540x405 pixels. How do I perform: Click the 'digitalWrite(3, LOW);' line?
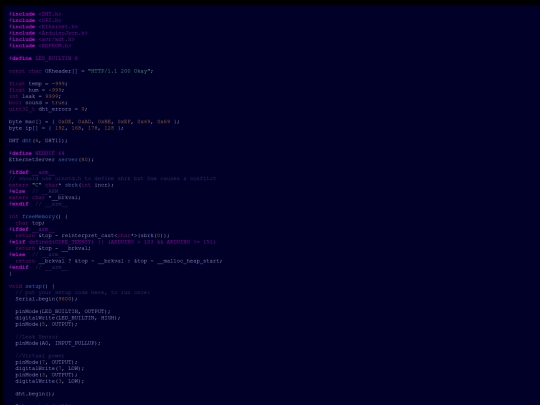[50, 381]
